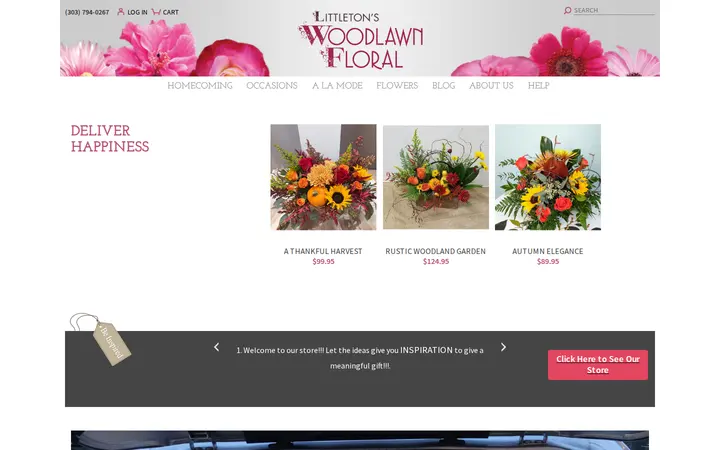This screenshot has width=720, height=450.
Task: Click the Click Here to See Our Store button
Action: [598, 365]
